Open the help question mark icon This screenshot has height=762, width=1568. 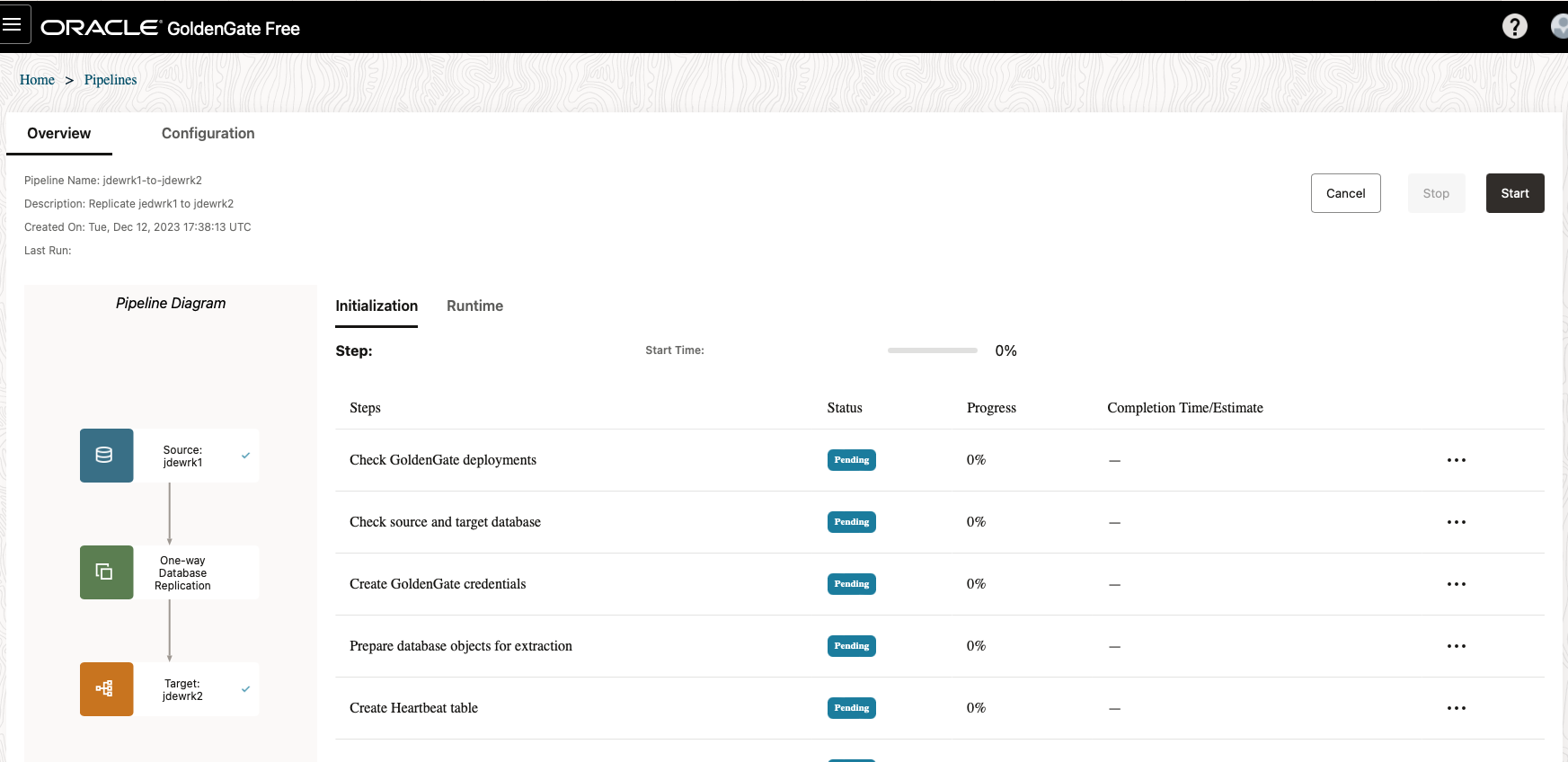tap(1515, 27)
